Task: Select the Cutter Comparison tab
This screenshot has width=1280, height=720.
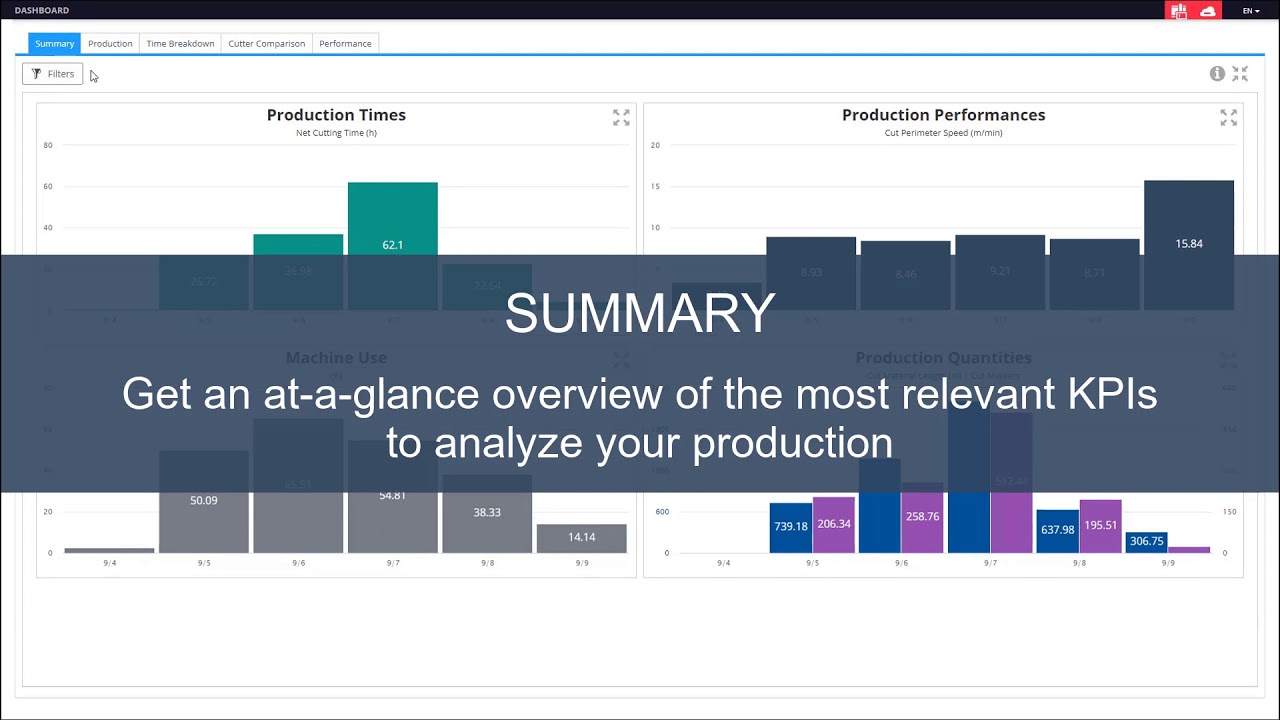Action: (267, 44)
